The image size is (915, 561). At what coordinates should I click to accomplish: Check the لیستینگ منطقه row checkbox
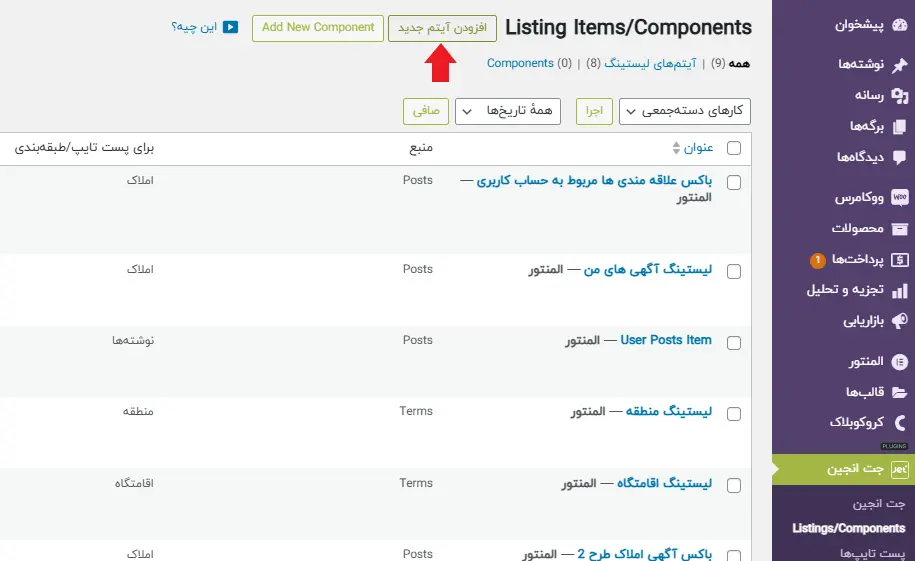pos(734,414)
